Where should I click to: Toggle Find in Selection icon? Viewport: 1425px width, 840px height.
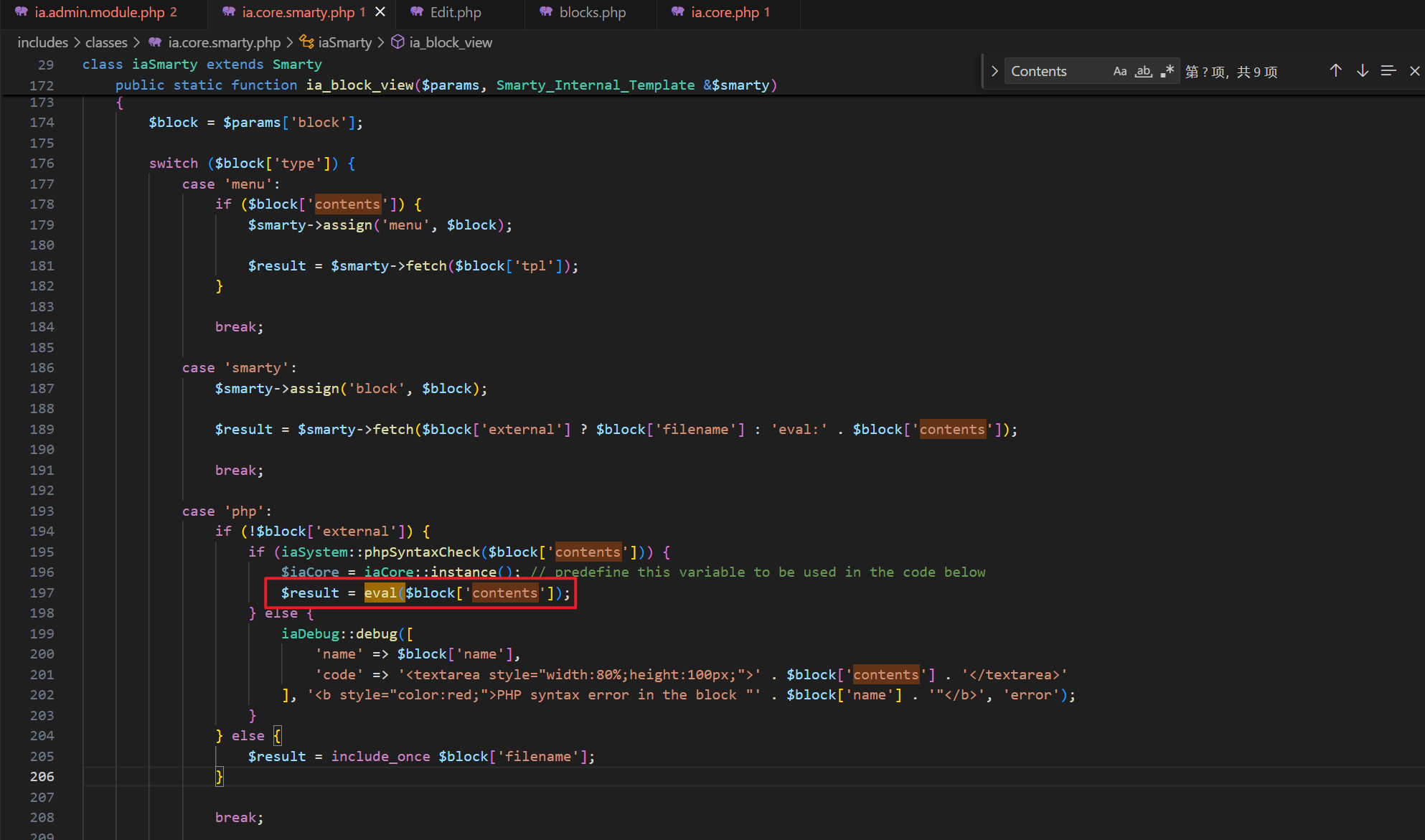click(x=1388, y=70)
